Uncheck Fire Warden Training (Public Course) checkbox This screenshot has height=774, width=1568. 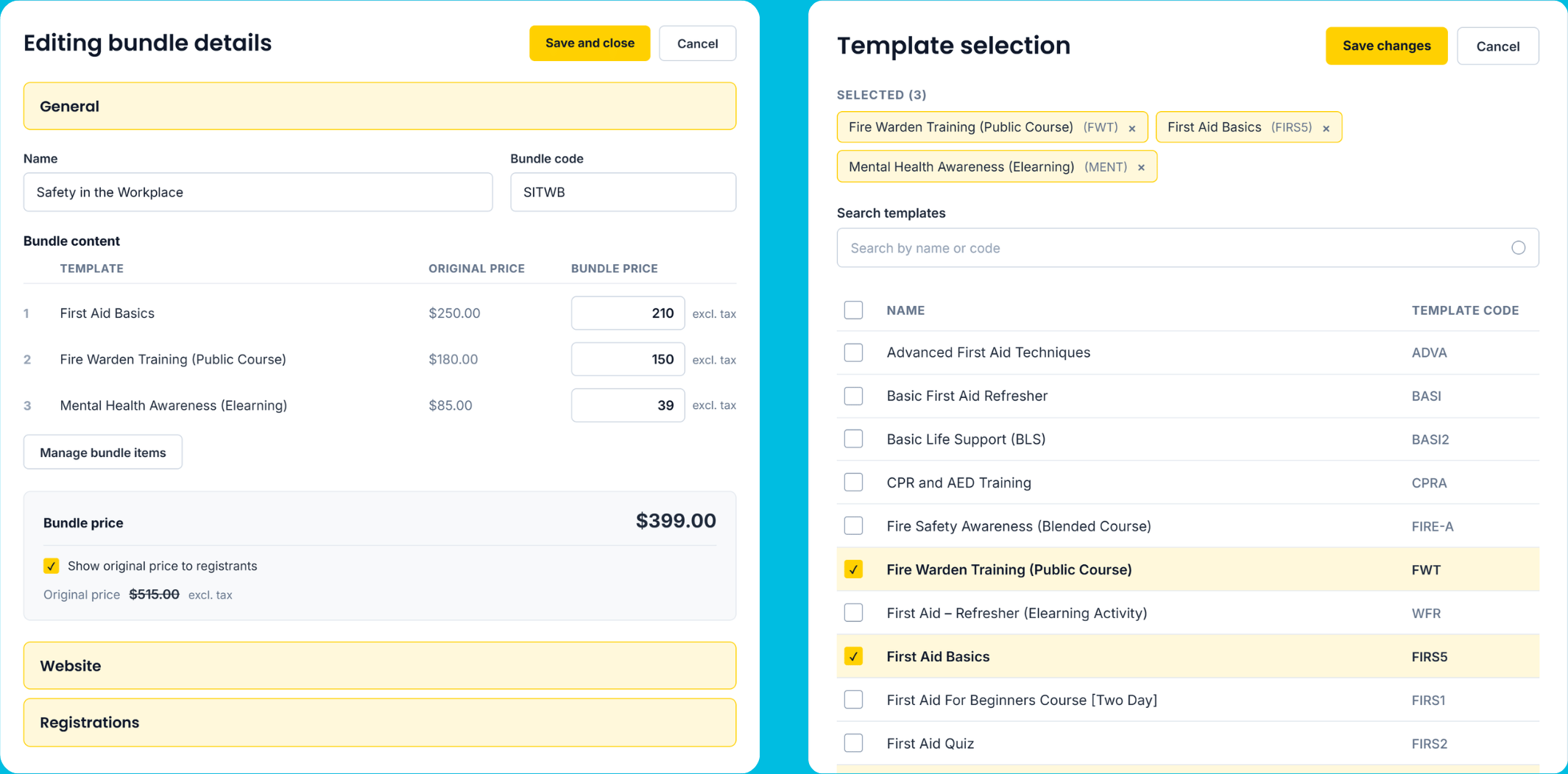[853, 569]
